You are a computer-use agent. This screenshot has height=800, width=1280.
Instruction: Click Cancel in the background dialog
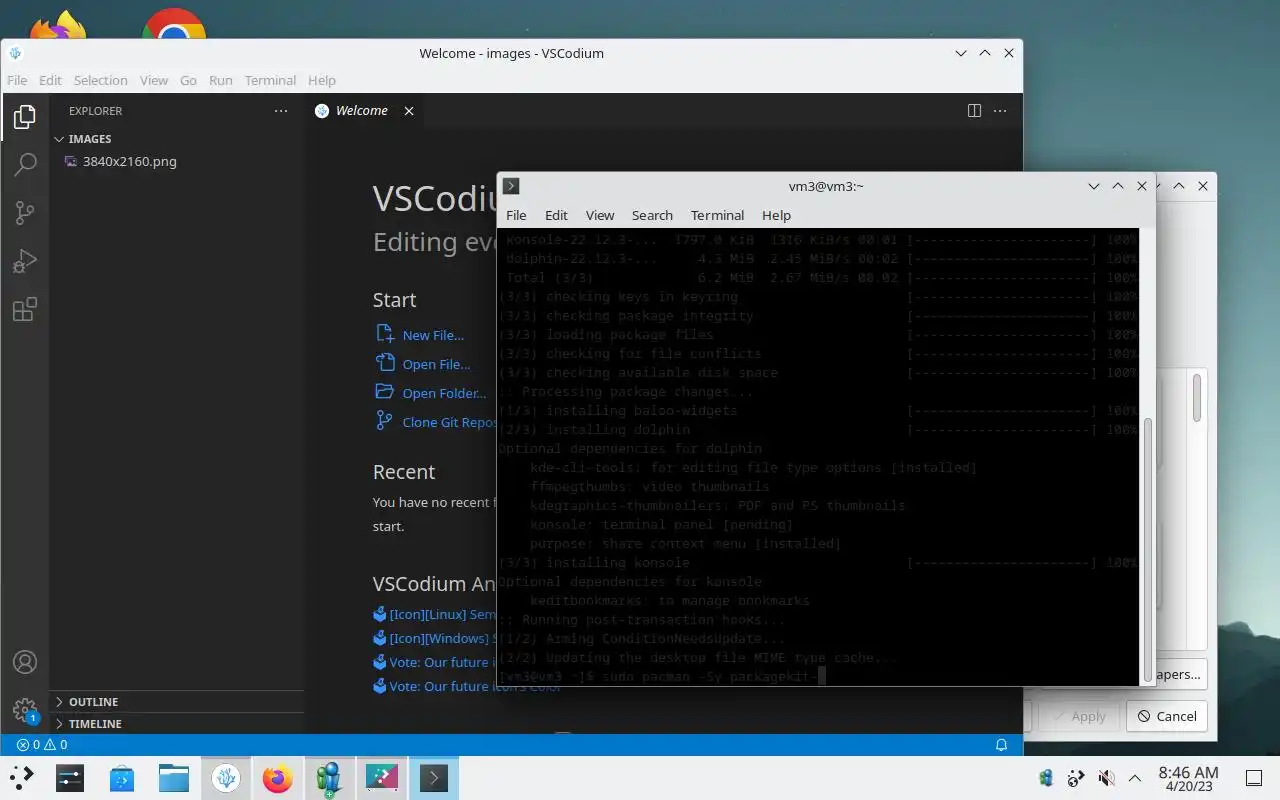tap(1167, 716)
